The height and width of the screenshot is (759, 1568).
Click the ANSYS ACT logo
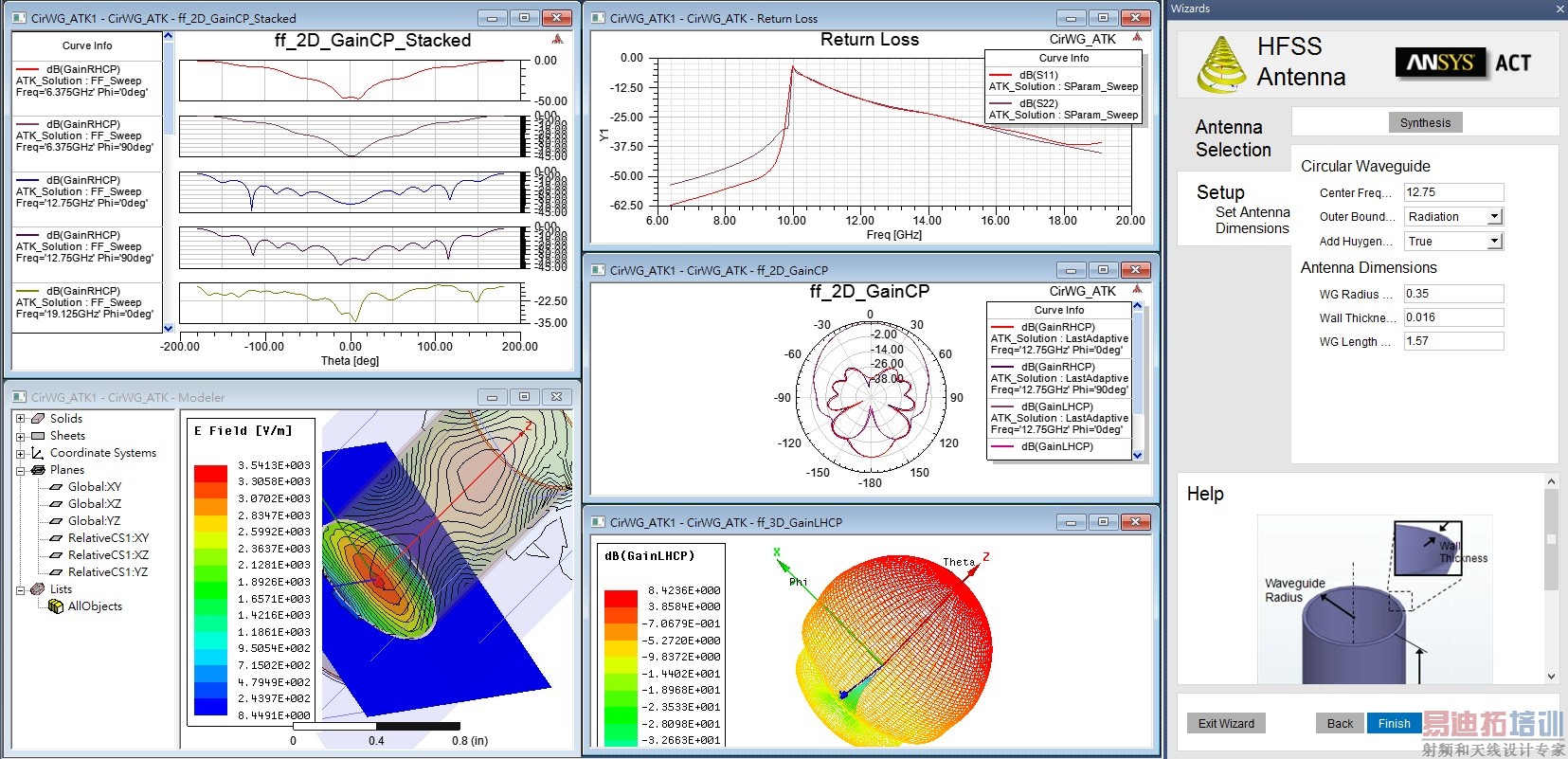pyautogui.click(x=1463, y=63)
